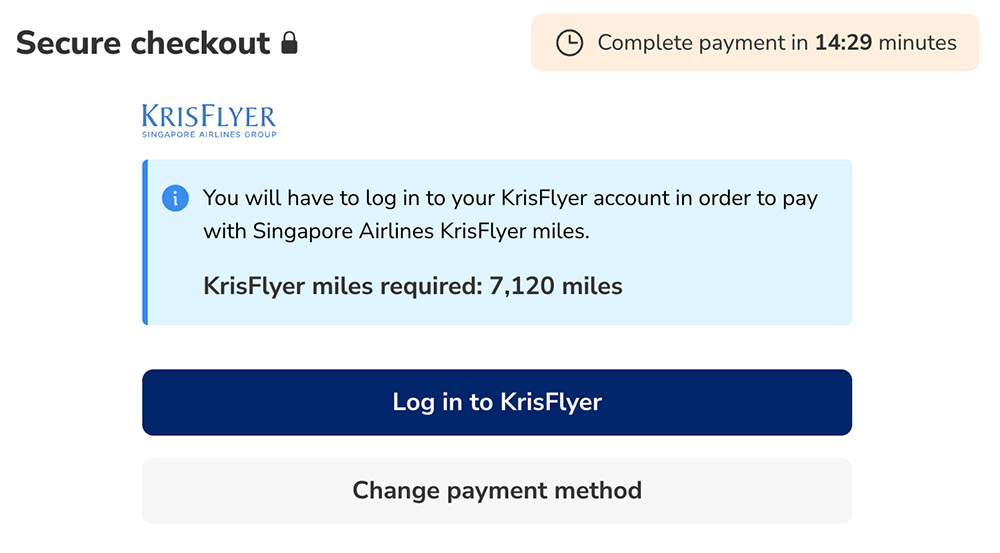This screenshot has width=1000, height=553.
Task: Click the blue left accent bar of the notice
Action: point(145,242)
